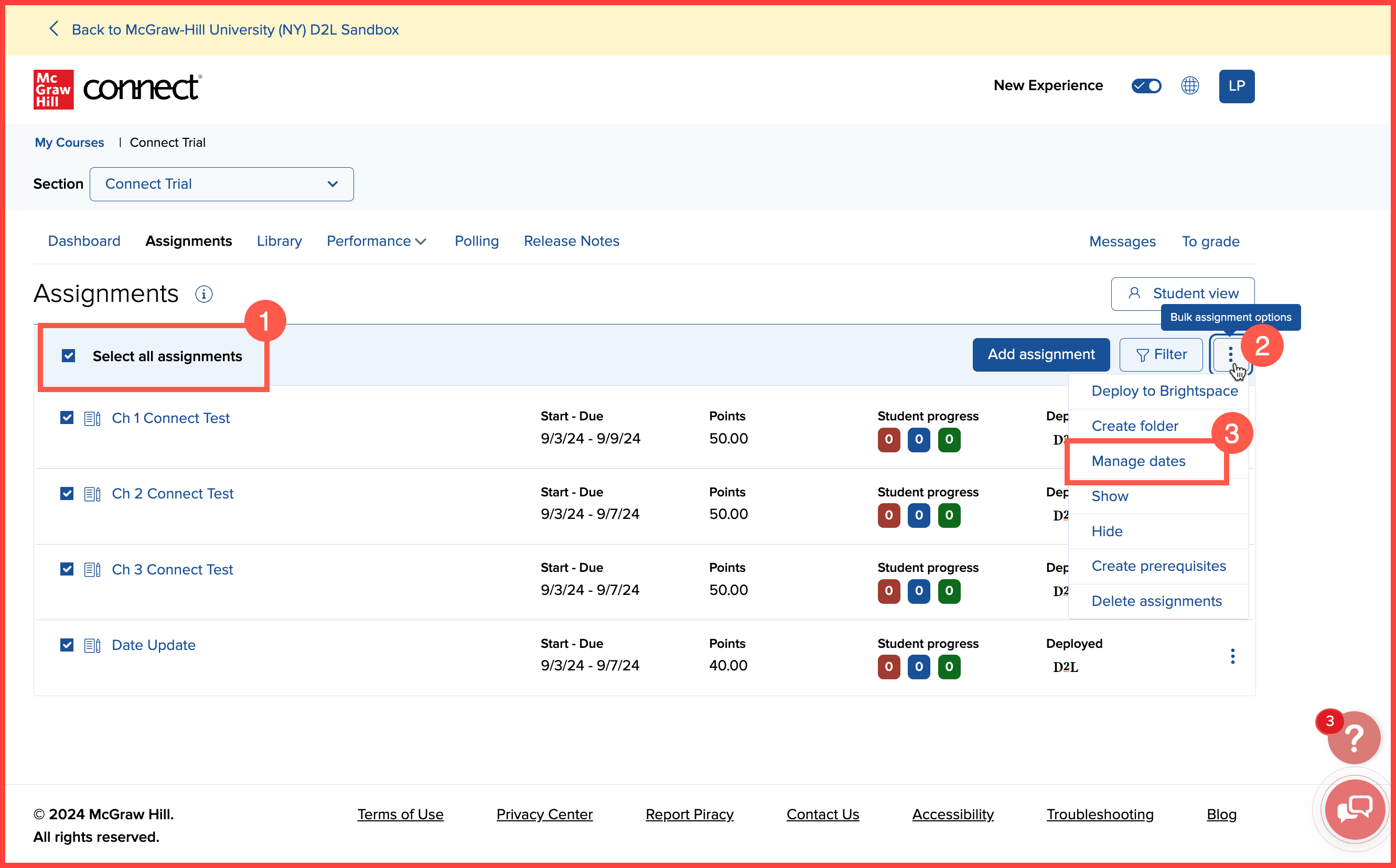The width and height of the screenshot is (1396, 868).
Task: Click the McGraw Hill Connect logo
Action: click(117, 89)
